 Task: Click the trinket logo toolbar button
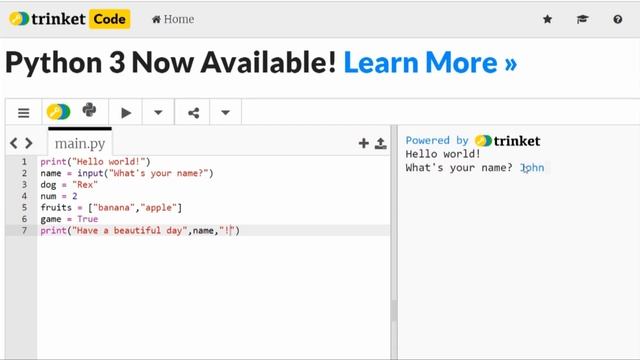[58, 111]
